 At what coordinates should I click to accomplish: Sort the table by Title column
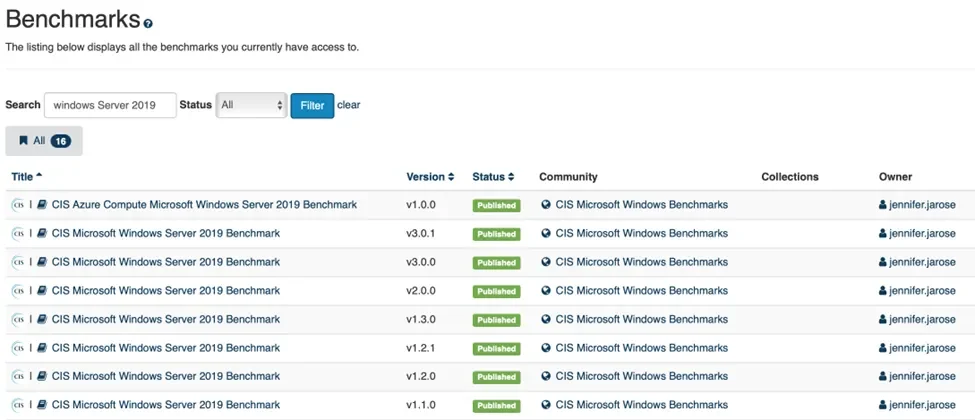[x=27, y=177]
